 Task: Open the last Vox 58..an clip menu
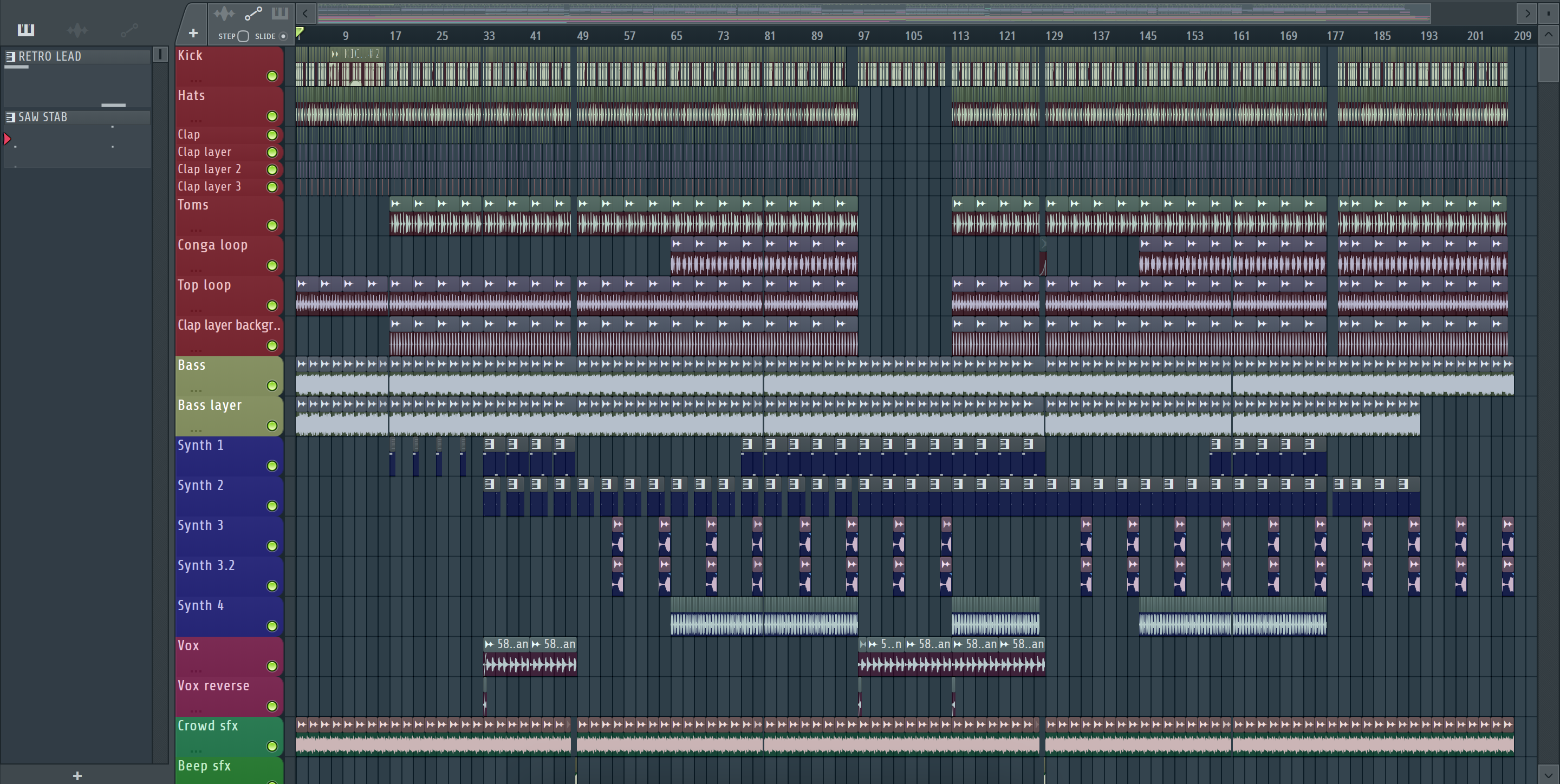[1005, 644]
